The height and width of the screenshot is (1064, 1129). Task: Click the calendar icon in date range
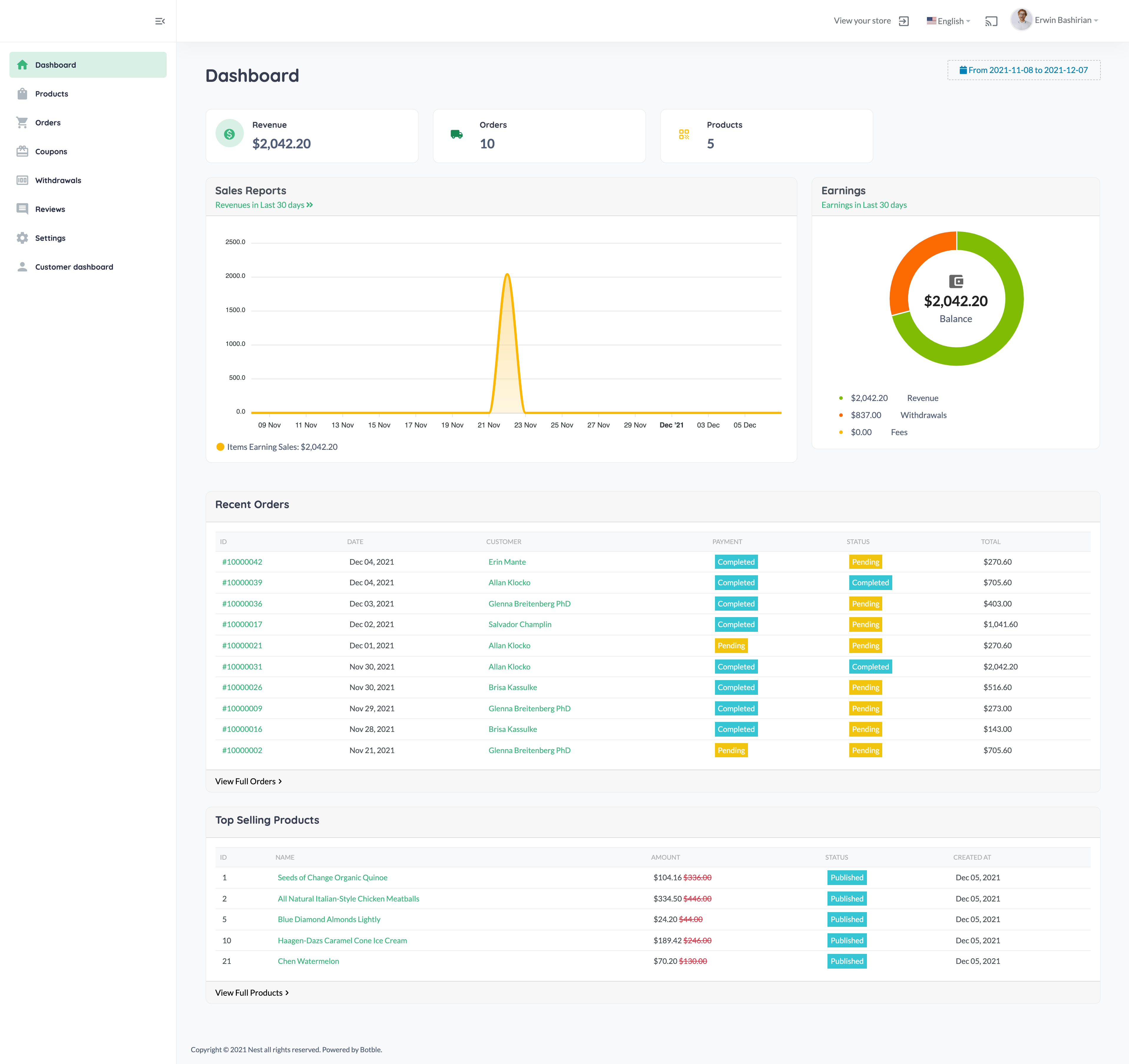coord(963,70)
